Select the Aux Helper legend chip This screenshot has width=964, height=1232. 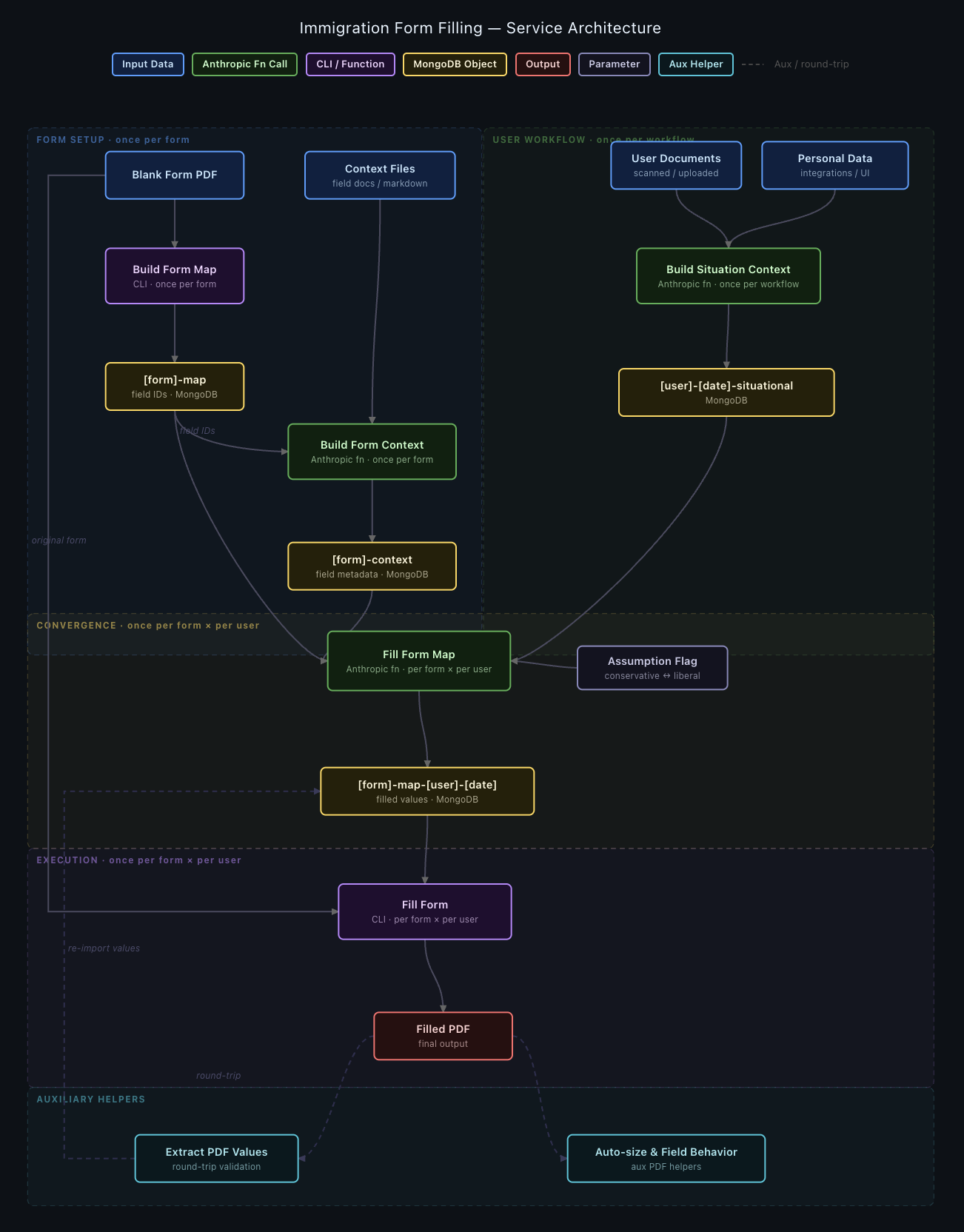tap(695, 64)
